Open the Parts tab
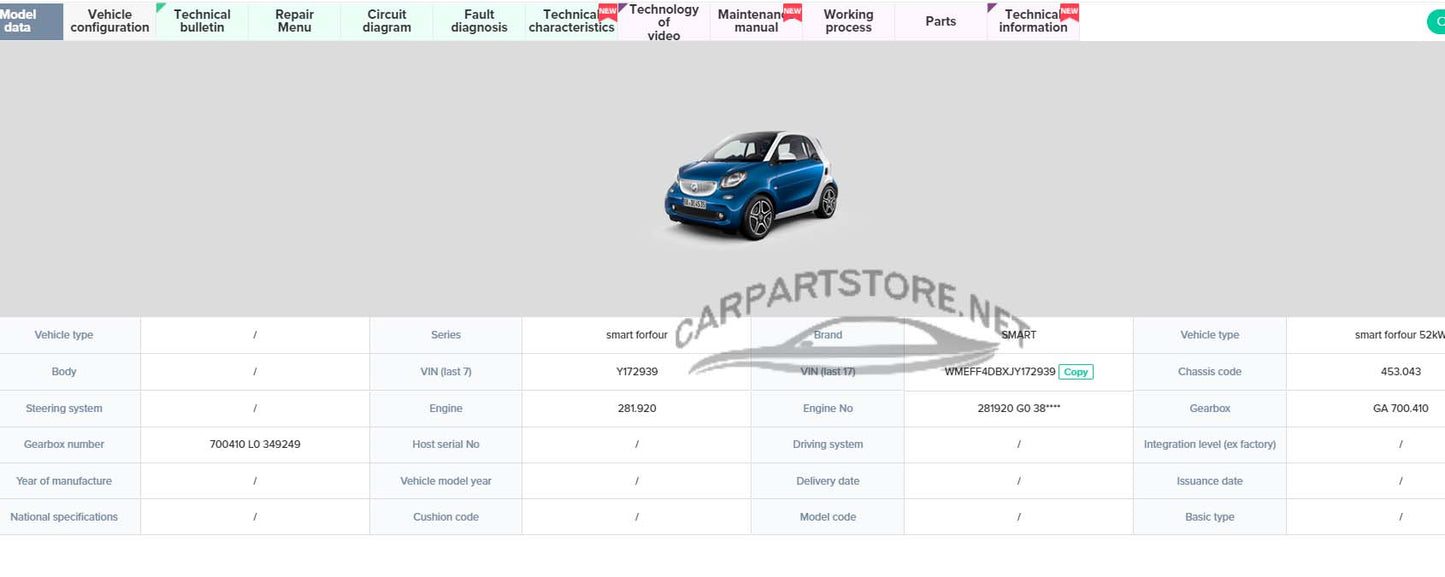 [940, 21]
